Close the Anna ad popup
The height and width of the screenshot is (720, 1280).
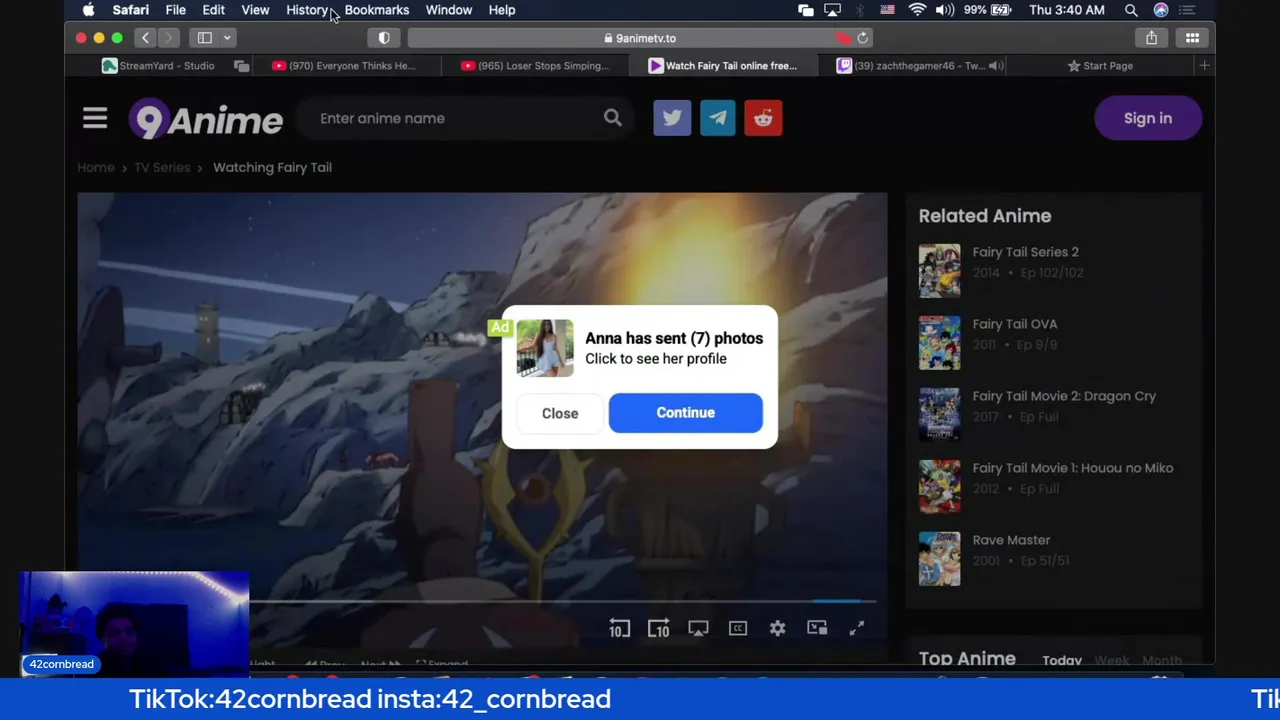(560, 413)
